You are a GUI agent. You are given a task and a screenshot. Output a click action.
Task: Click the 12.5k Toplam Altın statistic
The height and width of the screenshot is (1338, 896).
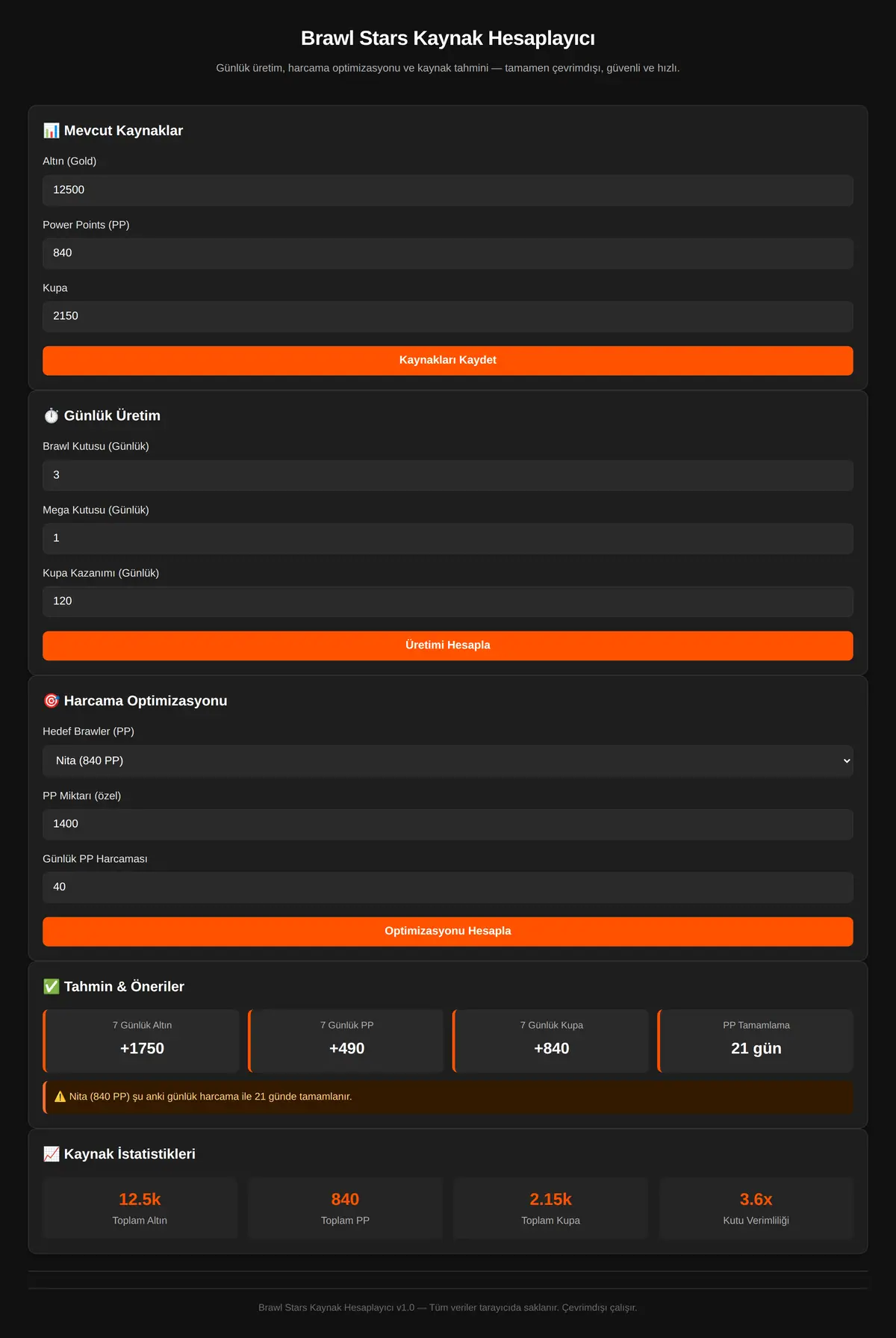140,1208
